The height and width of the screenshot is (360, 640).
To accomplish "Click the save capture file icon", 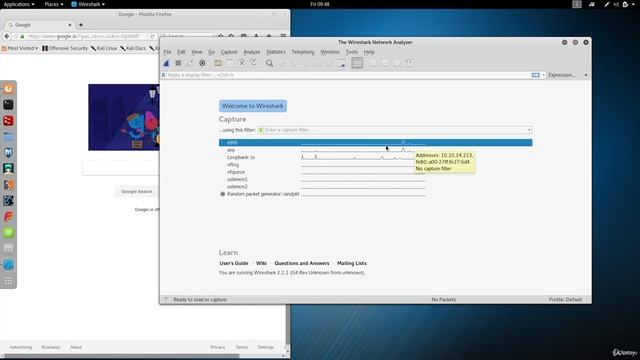I will (230, 63).
